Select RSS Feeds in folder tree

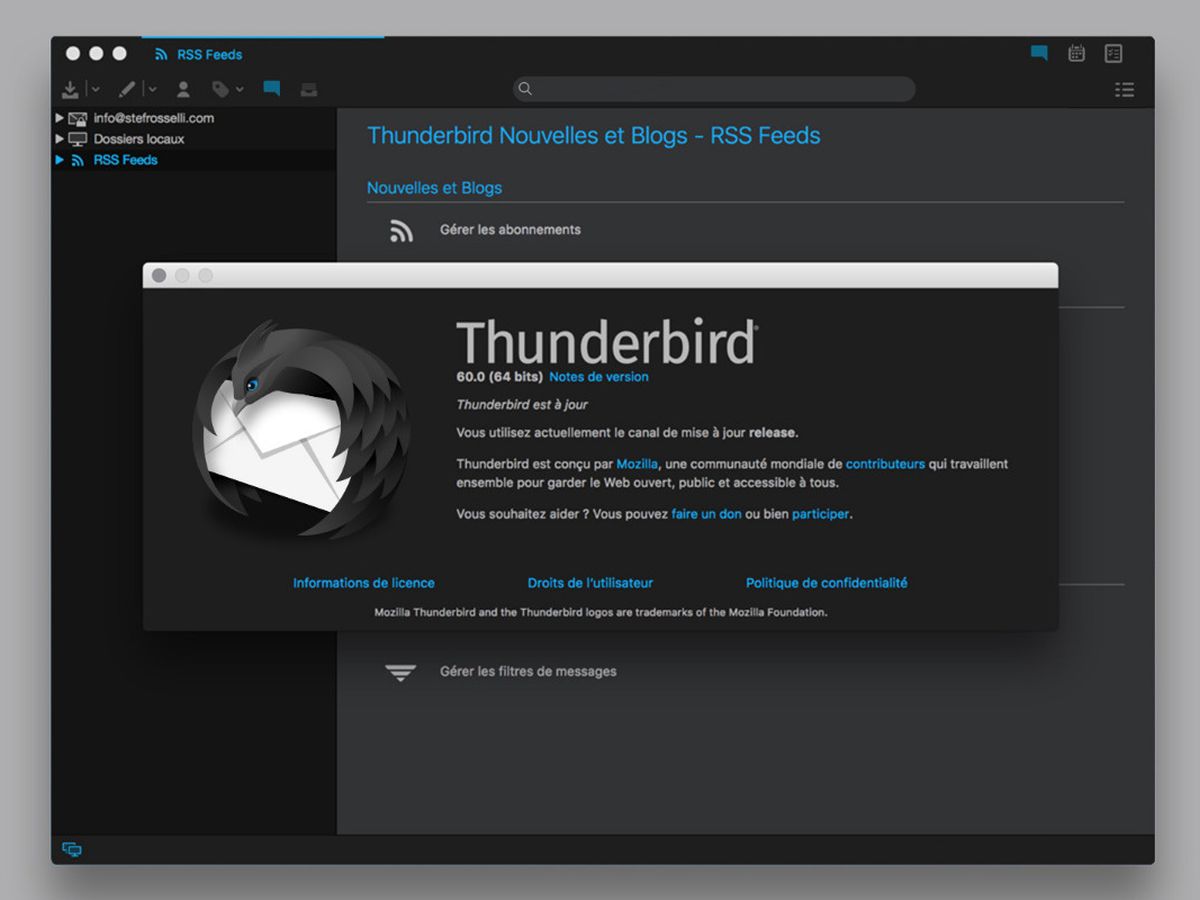pyautogui.click(x=125, y=160)
